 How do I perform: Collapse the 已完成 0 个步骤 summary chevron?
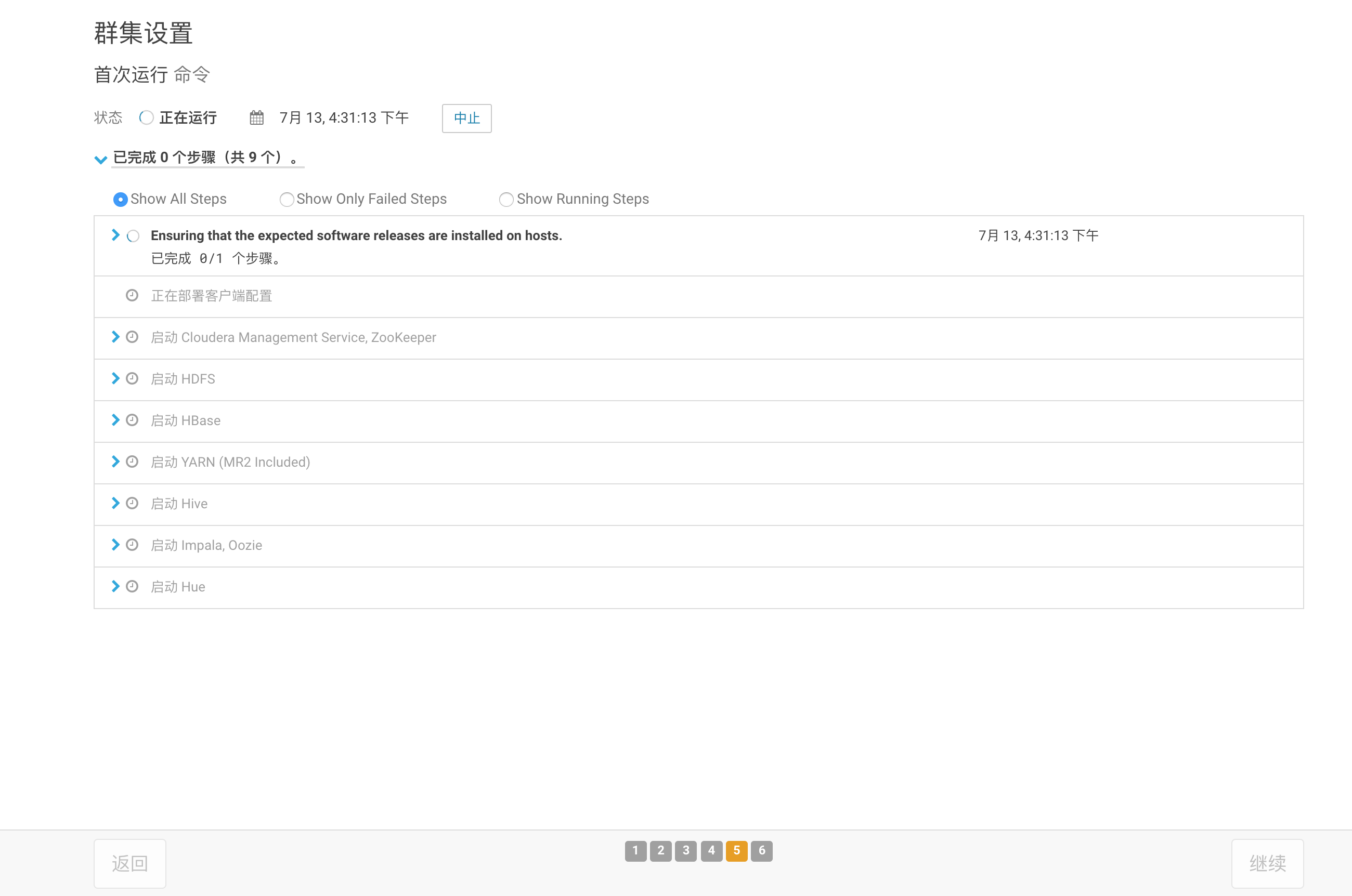tap(100, 159)
